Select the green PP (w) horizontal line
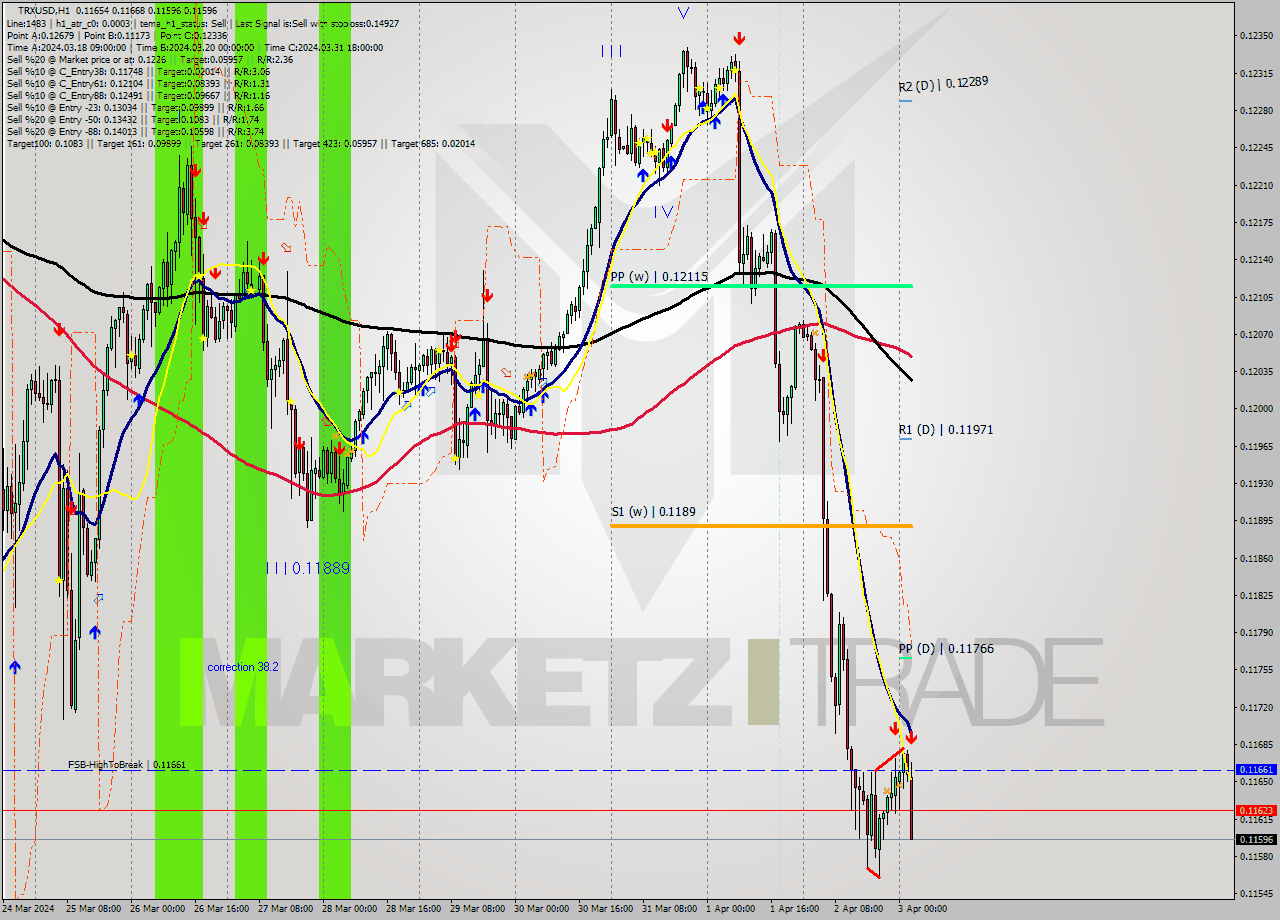The width and height of the screenshot is (1280, 920). click(x=760, y=286)
